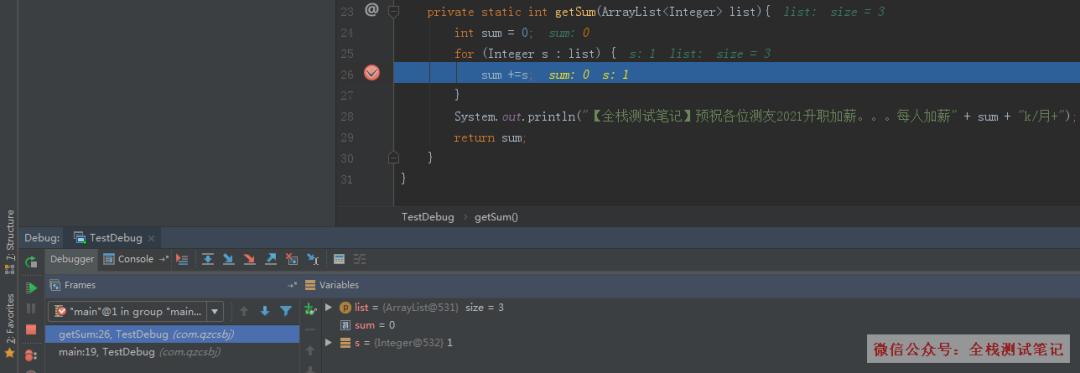Click line number 31 in the gutter

(x=346, y=180)
